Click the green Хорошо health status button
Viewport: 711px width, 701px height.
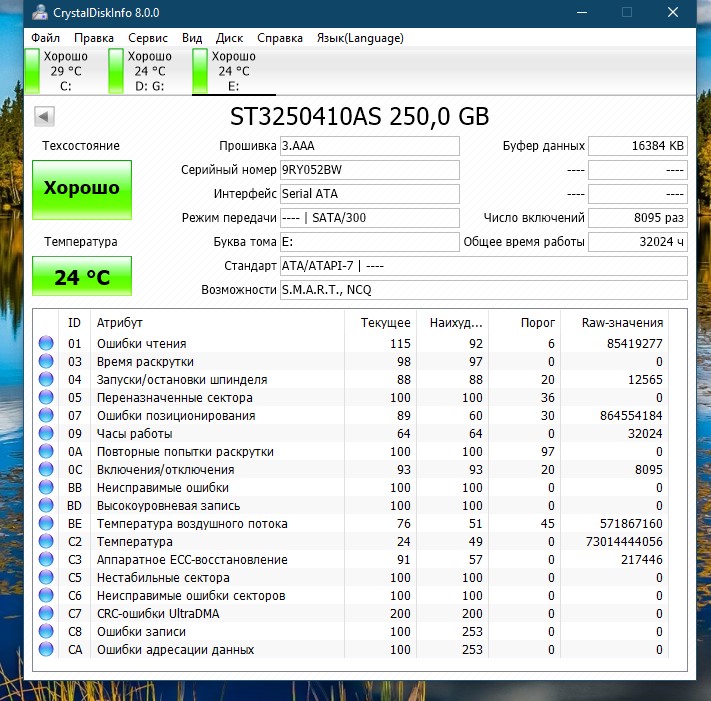tap(82, 190)
